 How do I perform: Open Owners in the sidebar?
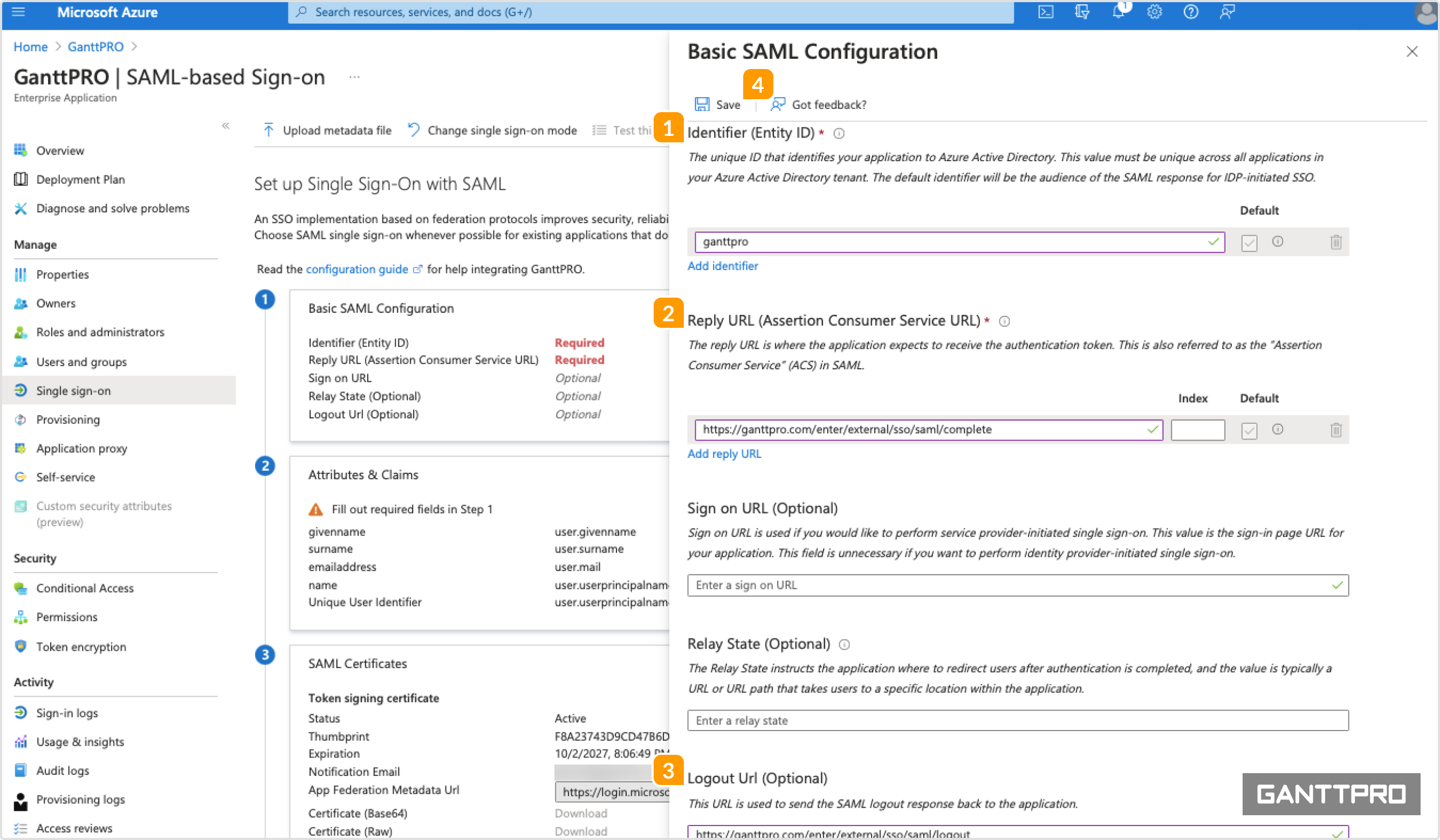56,304
